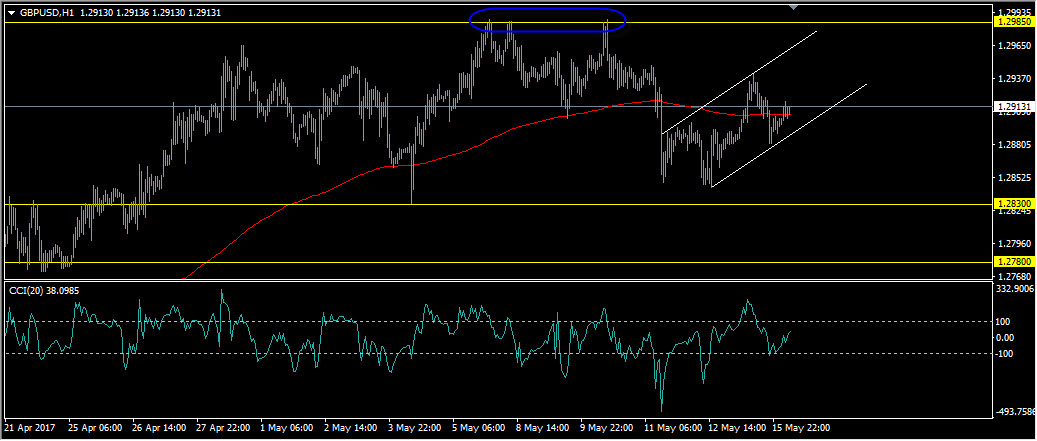Click the 3 May 22:00 time label
This screenshot has width=1037, height=441.
coord(415,428)
